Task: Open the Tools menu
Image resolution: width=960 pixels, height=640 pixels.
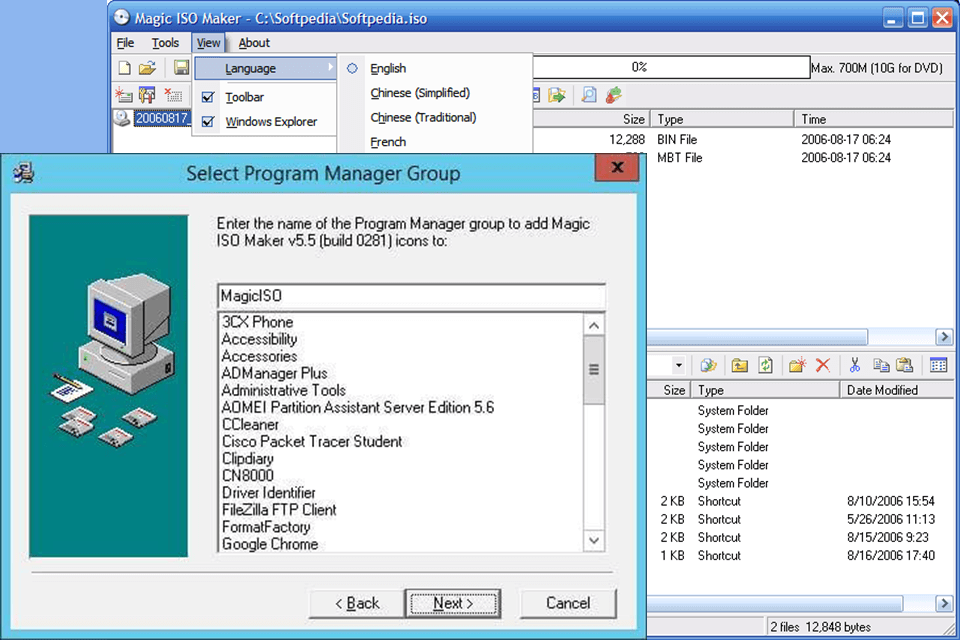Action: 165,43
